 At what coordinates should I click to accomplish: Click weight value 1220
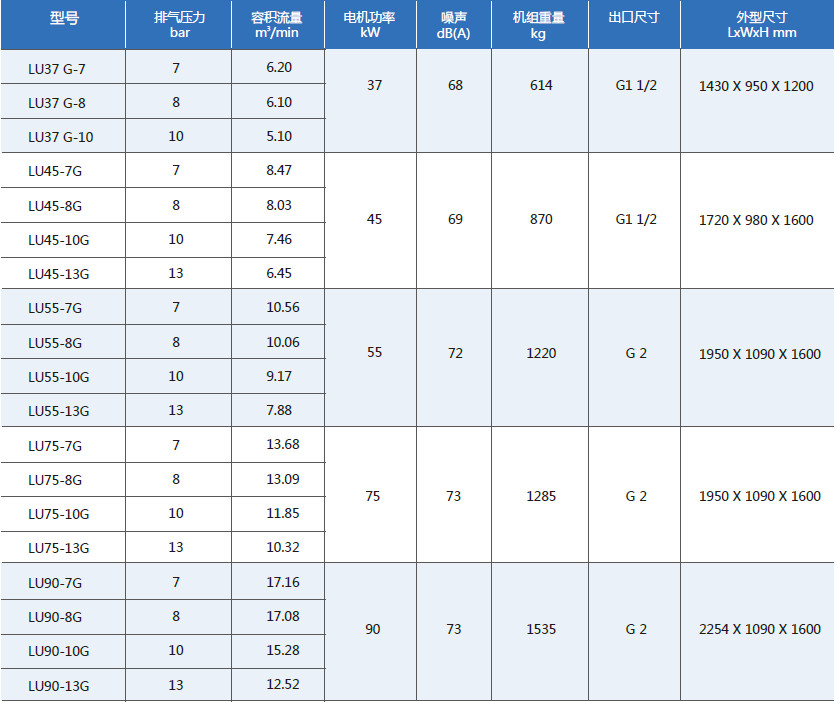(x=541, y=353)
